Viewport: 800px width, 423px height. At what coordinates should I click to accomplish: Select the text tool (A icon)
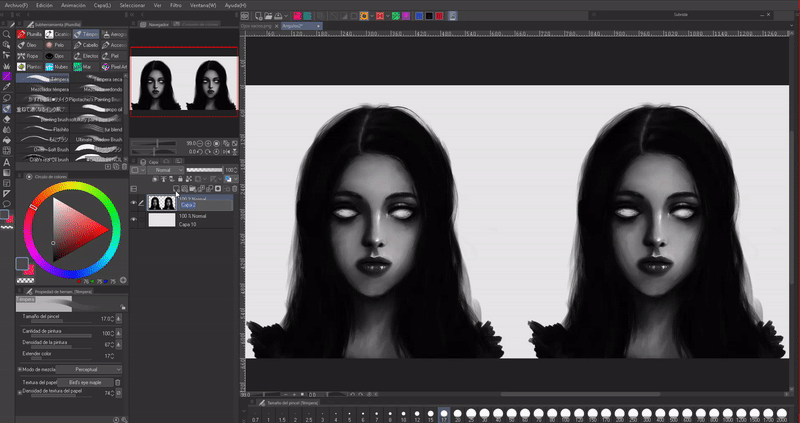coord(6,161)
